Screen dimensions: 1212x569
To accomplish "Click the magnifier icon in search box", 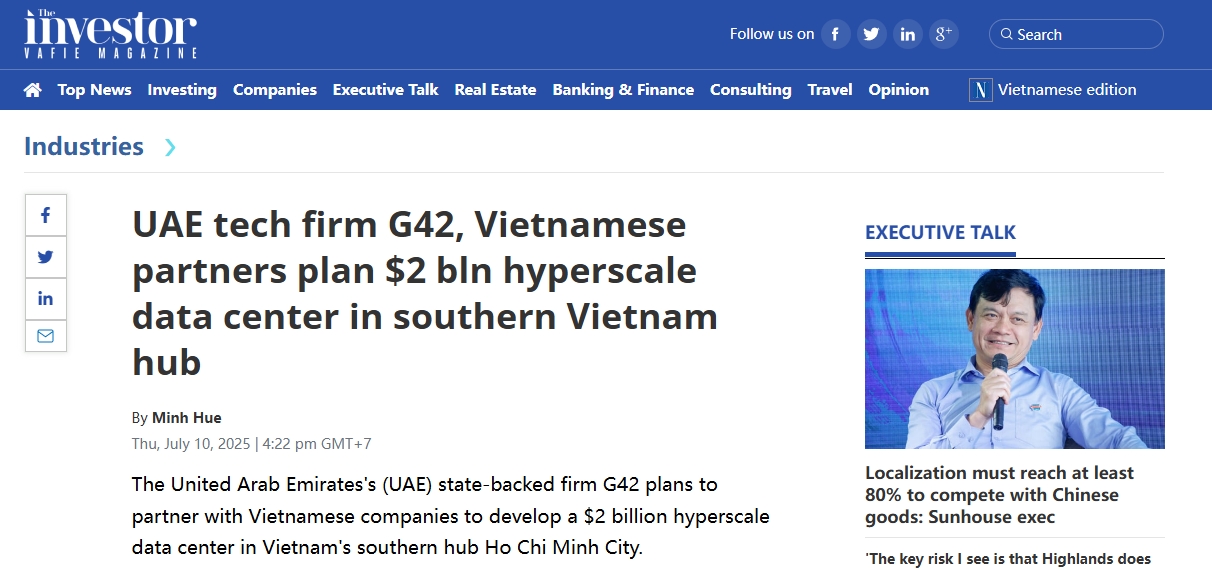I will 1006,34.
